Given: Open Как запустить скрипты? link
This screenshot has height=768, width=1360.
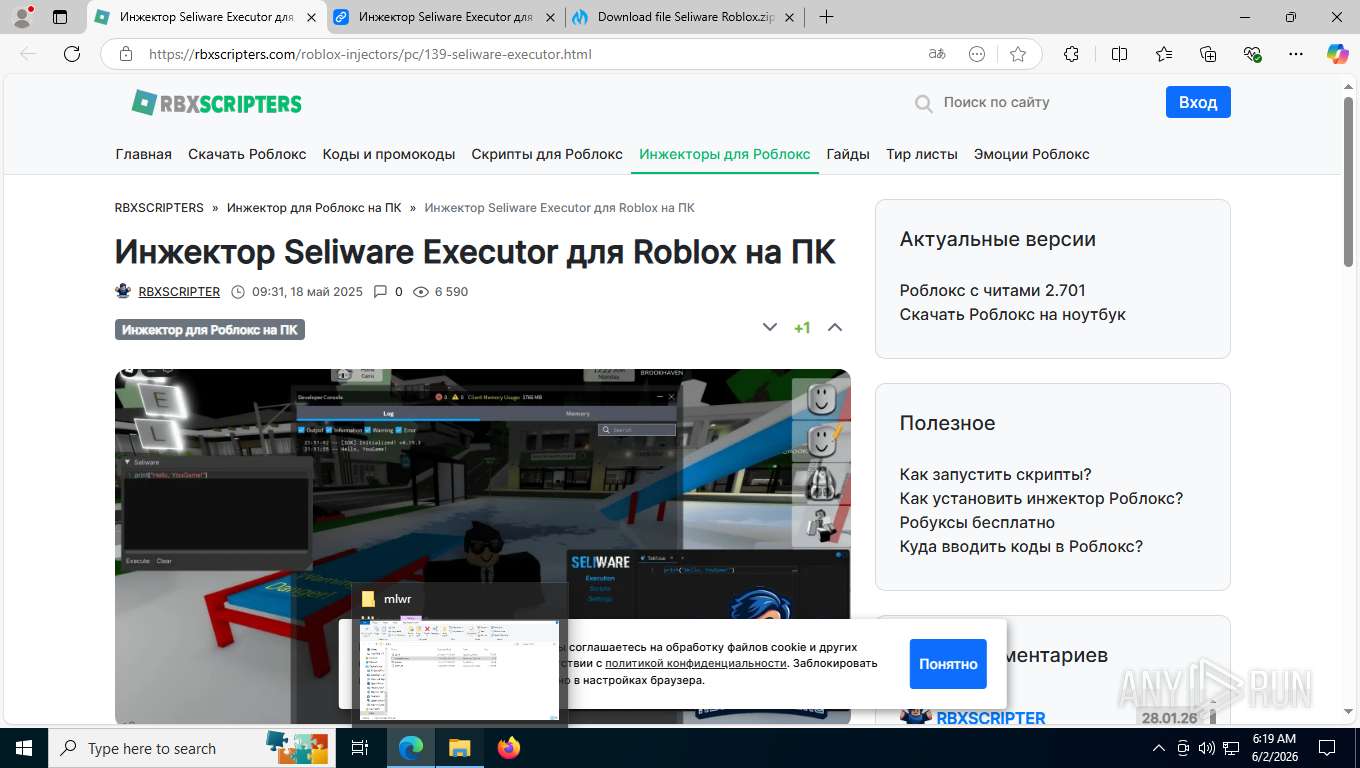Looking at the screenshot, I should tap(996, 474).
